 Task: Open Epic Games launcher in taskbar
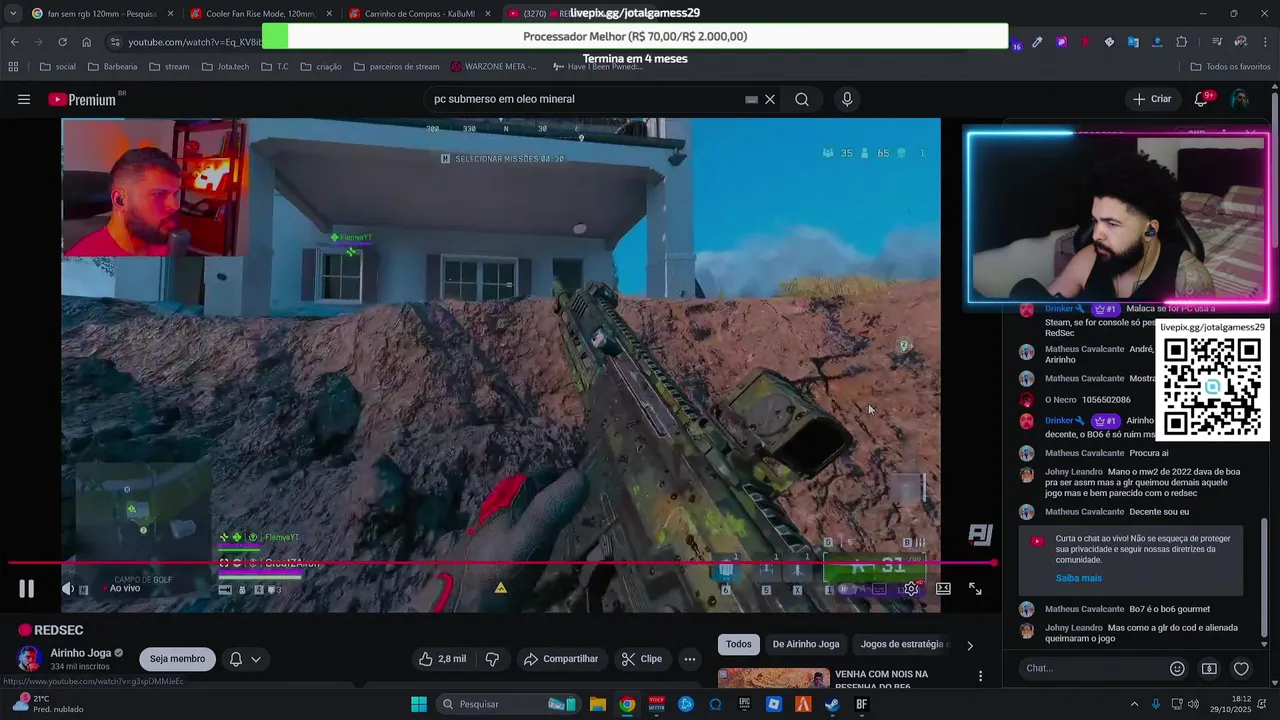pos(744,704)
